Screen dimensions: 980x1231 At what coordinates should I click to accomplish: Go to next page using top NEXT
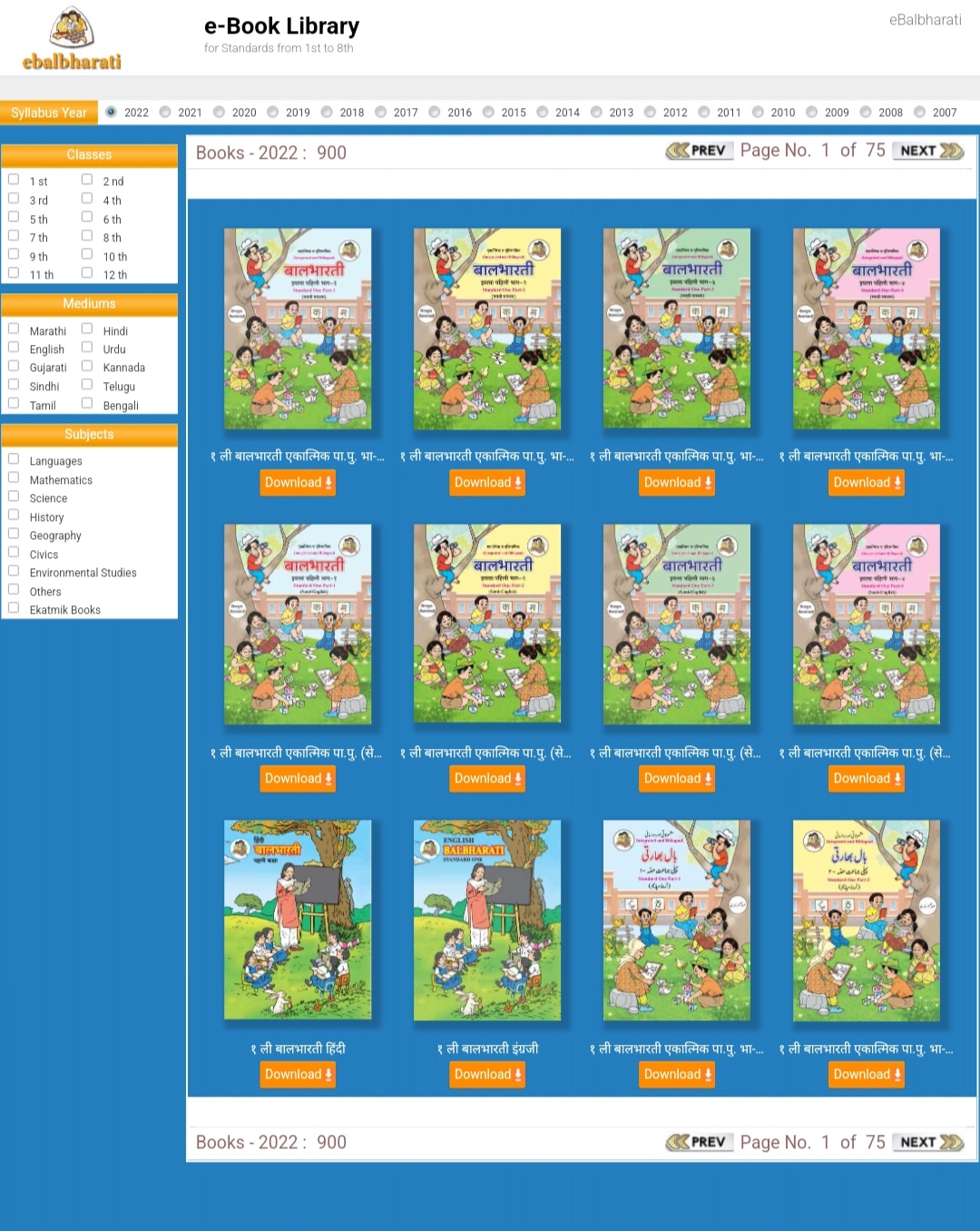pyautogui.click(x=930, y=151)
